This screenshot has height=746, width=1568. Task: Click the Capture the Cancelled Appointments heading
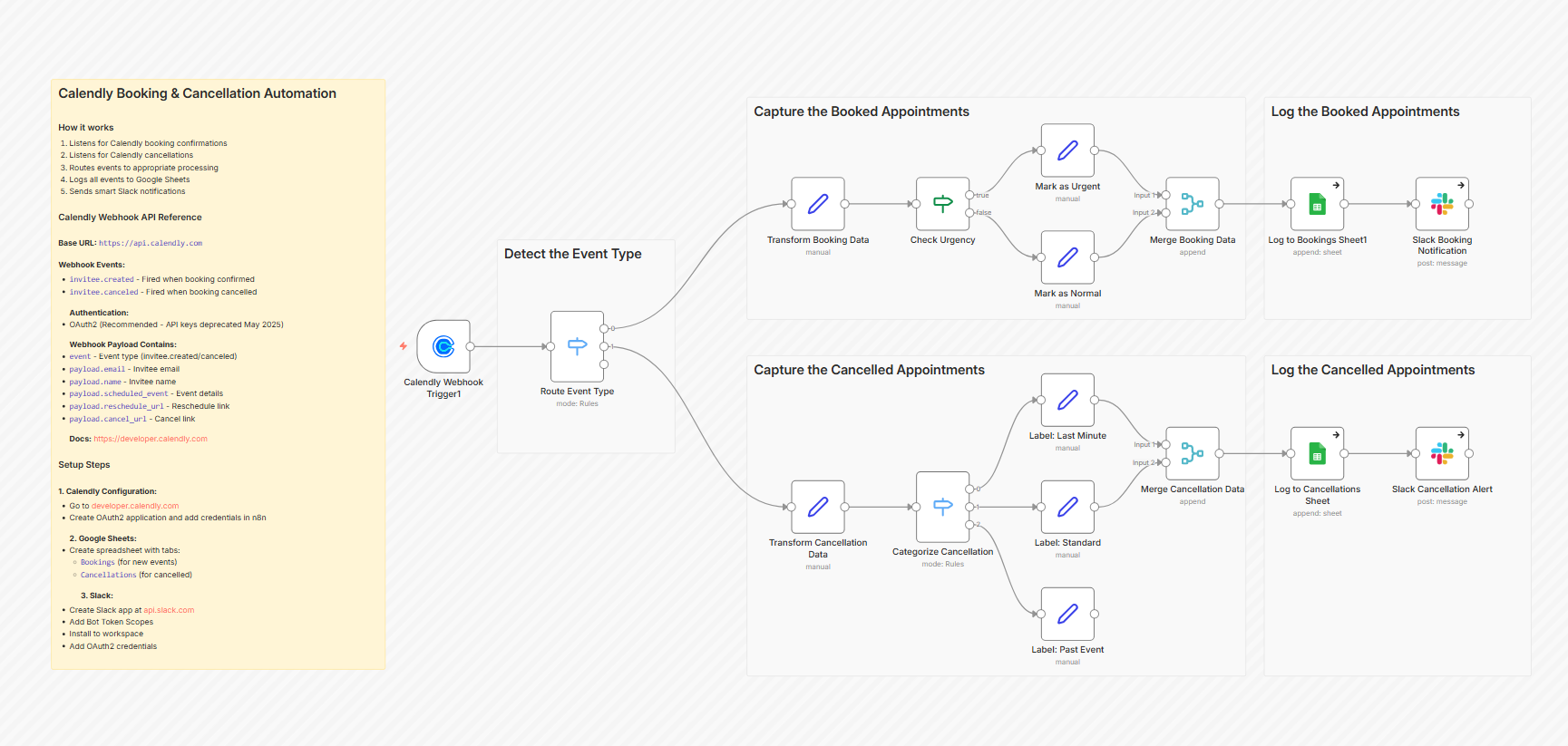[869, 370]
